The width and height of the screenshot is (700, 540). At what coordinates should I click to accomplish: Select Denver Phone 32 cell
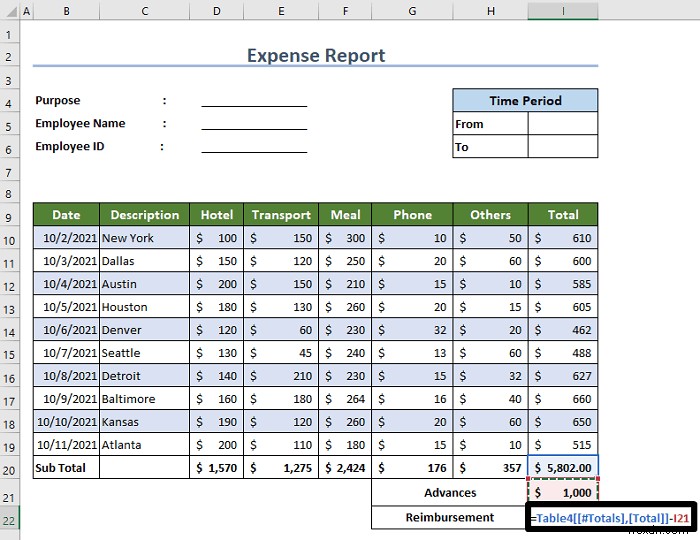pyautogui.click(x=412, y=330)
